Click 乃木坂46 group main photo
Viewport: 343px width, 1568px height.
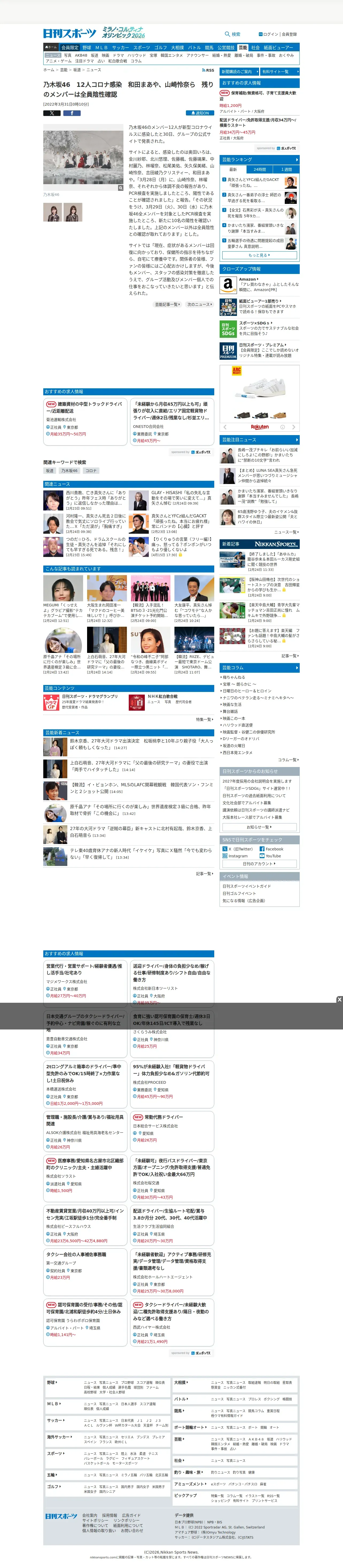[84, 157]
